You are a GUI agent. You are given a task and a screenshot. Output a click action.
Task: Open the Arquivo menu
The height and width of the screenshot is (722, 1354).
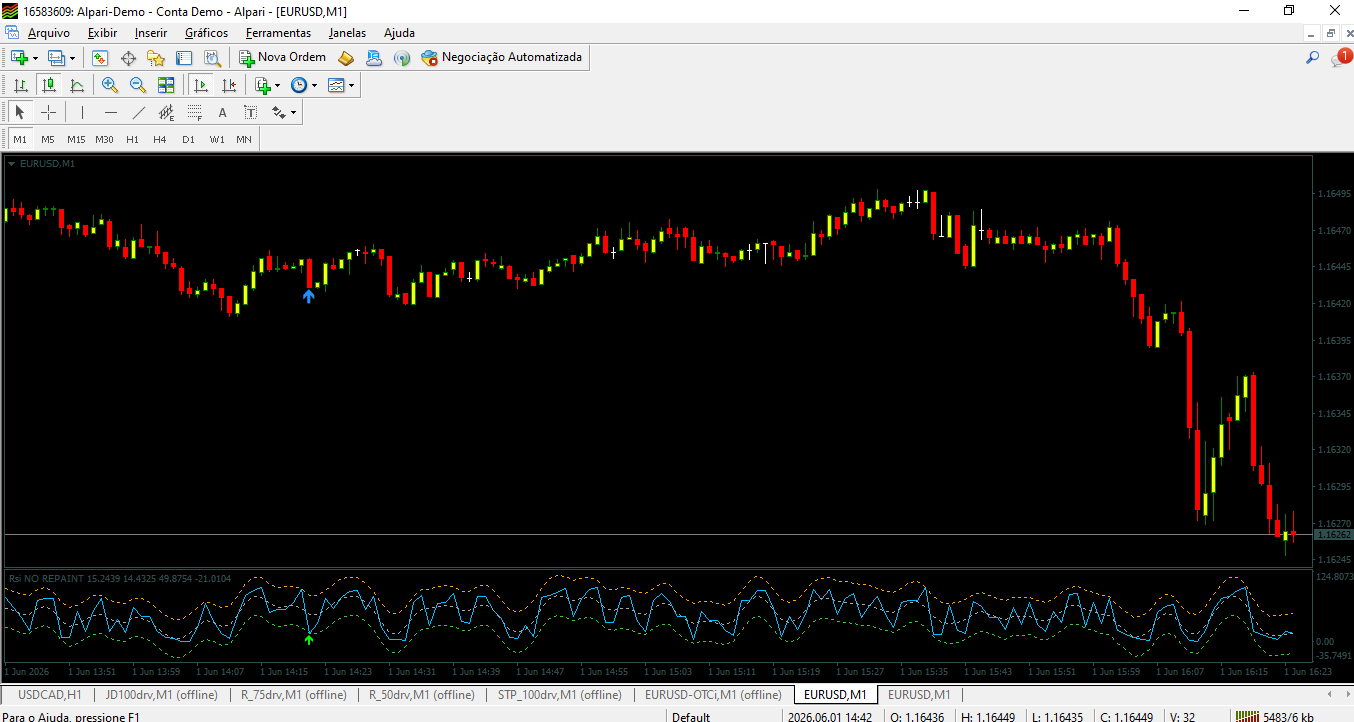point(48,32)
